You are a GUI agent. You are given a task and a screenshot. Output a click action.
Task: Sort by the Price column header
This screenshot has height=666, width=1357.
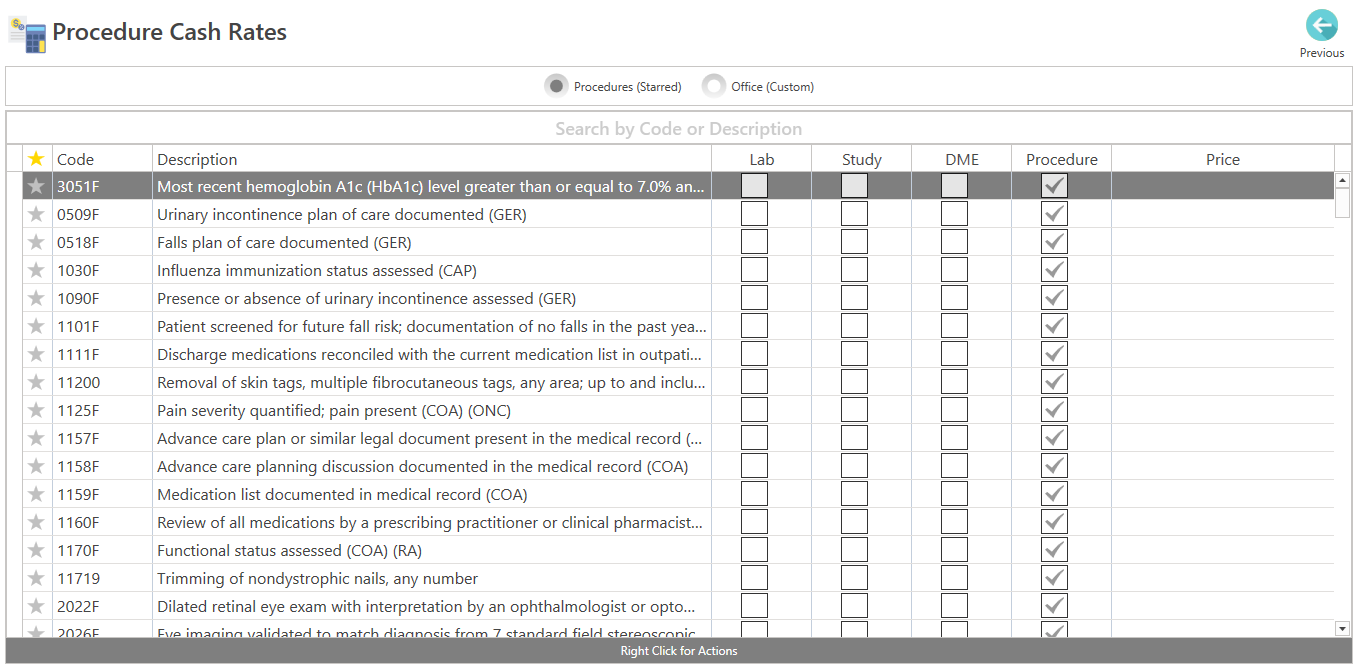(1223, 159)
